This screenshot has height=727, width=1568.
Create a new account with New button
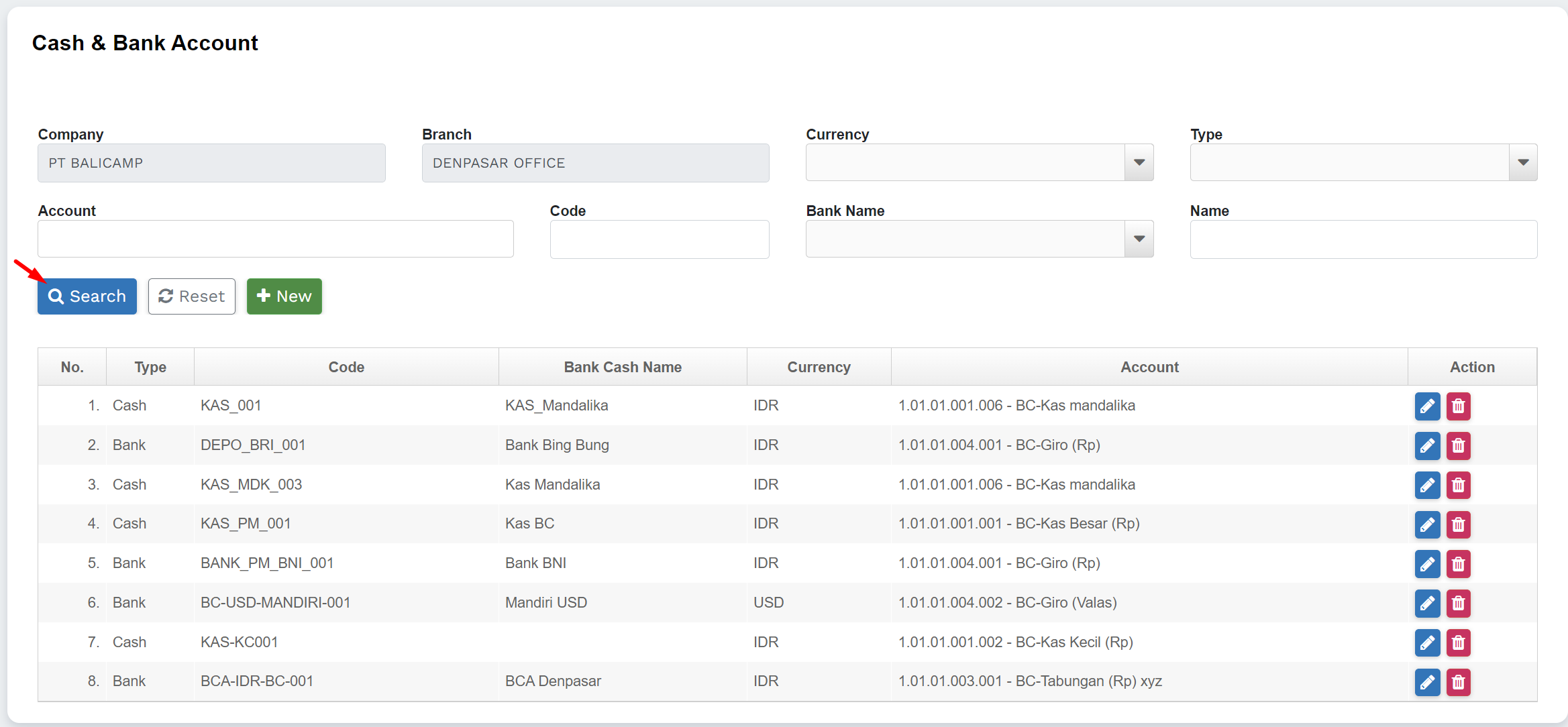[x=284, y=296]
